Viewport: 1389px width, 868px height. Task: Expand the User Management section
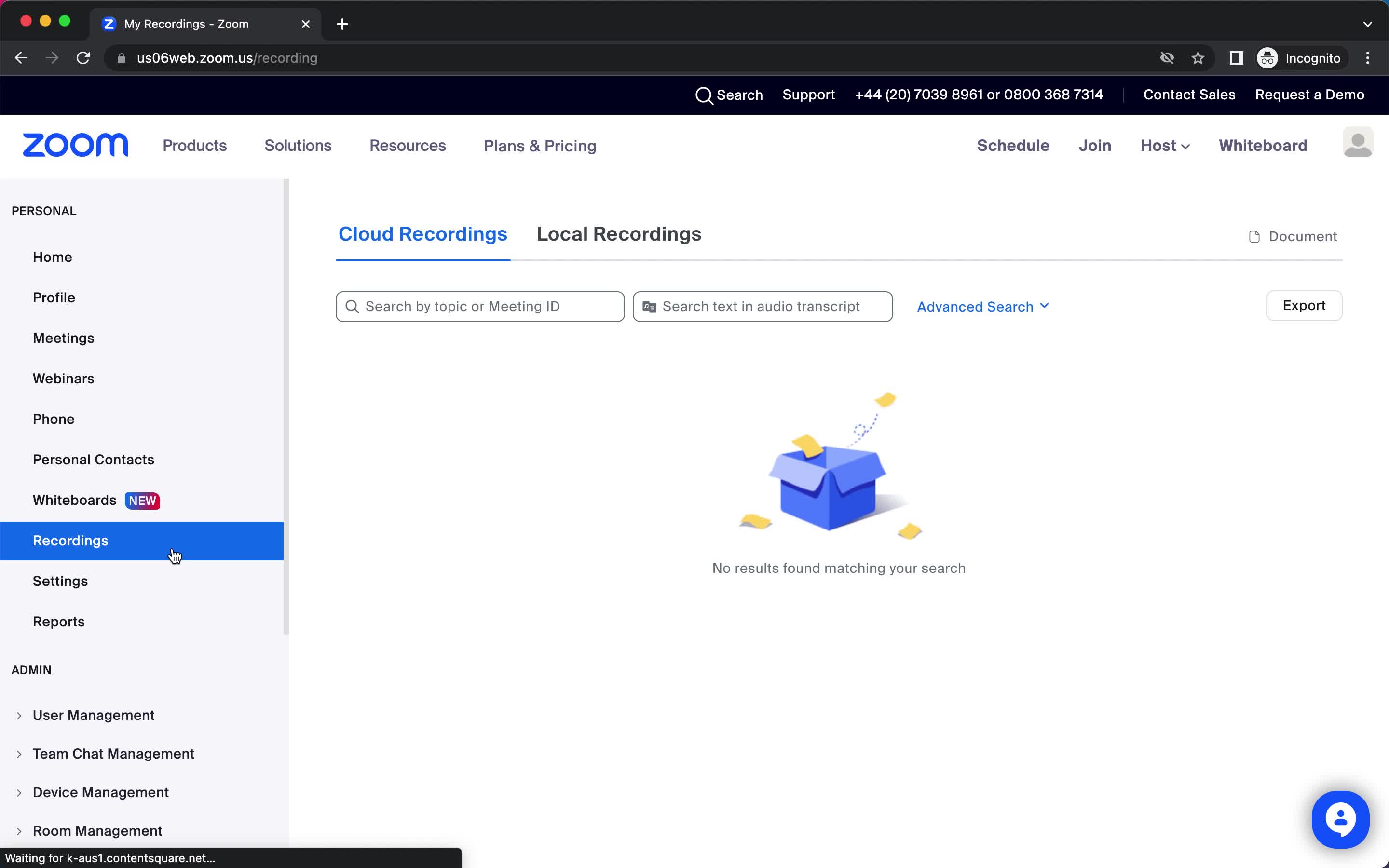pos(20,715)
